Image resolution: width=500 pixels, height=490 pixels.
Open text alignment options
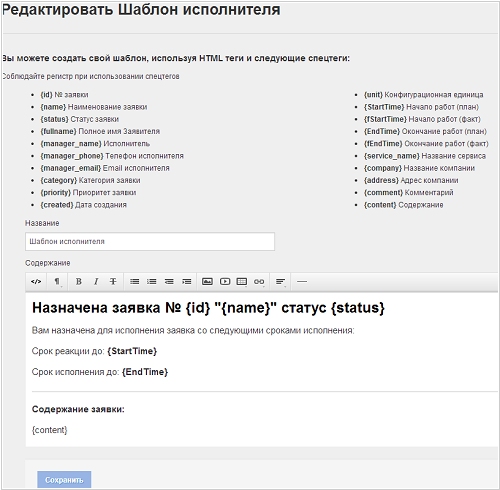coord(281,282)
